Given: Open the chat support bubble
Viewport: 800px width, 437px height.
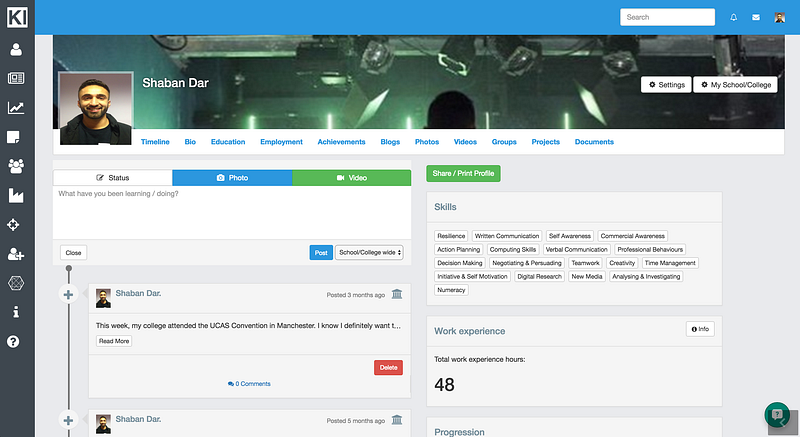Looking at the screenshot, I should point(777,414).
